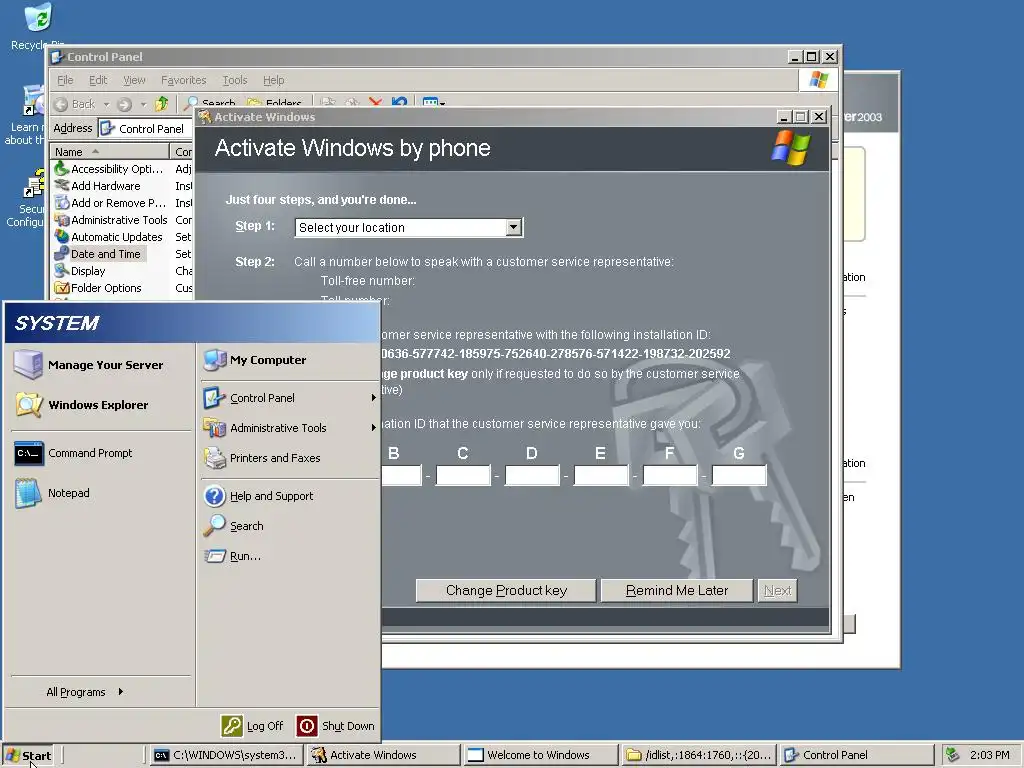Click confirmation ID field E
Screen dimensions: 1024x768
tap(601, 475)
